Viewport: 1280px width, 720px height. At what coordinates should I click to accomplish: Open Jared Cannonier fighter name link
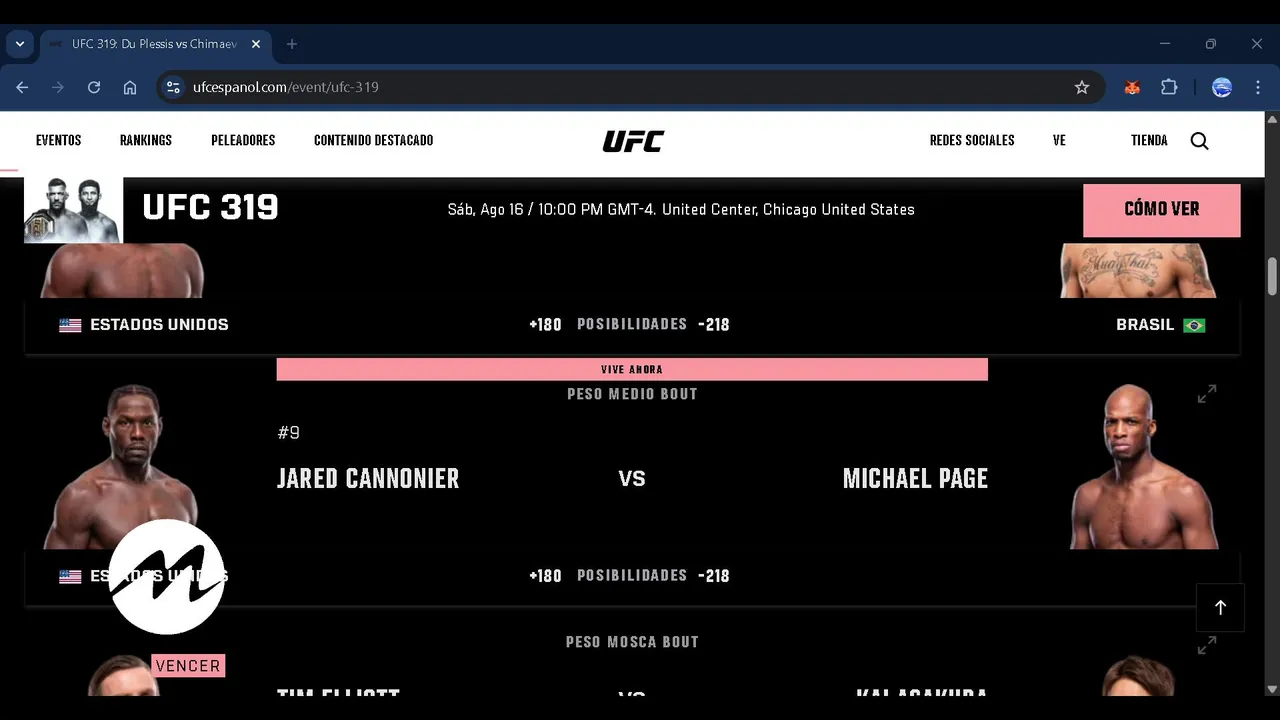coord(368,478)
